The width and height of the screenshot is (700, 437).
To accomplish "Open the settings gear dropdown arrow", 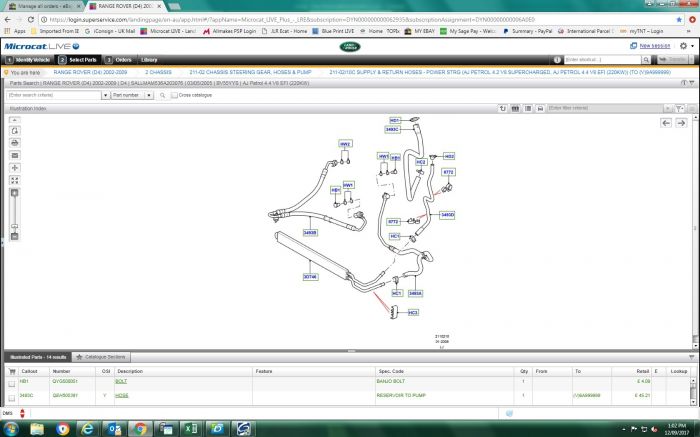I will tap(692, 46).
